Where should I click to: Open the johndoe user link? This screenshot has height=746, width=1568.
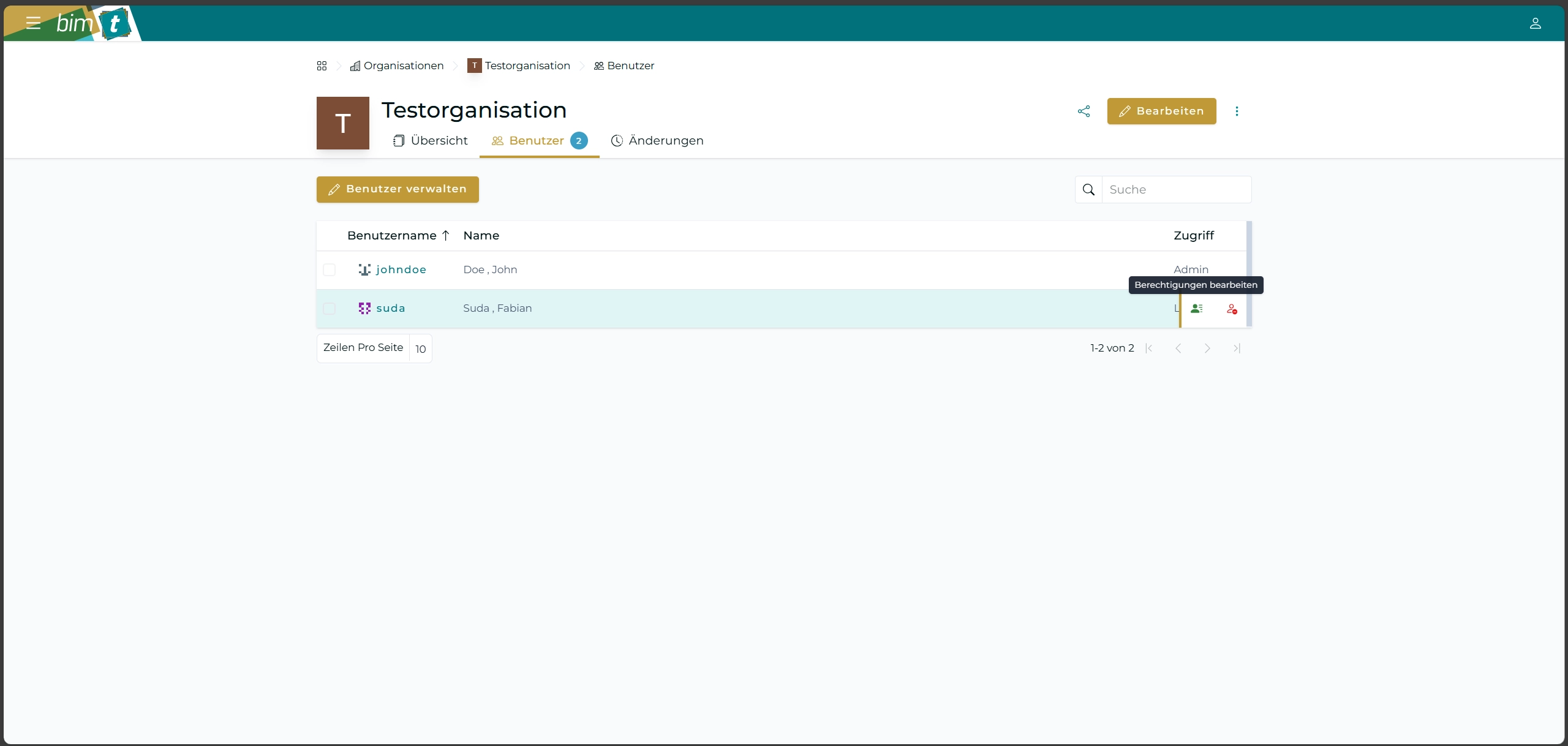coord(401,269)
